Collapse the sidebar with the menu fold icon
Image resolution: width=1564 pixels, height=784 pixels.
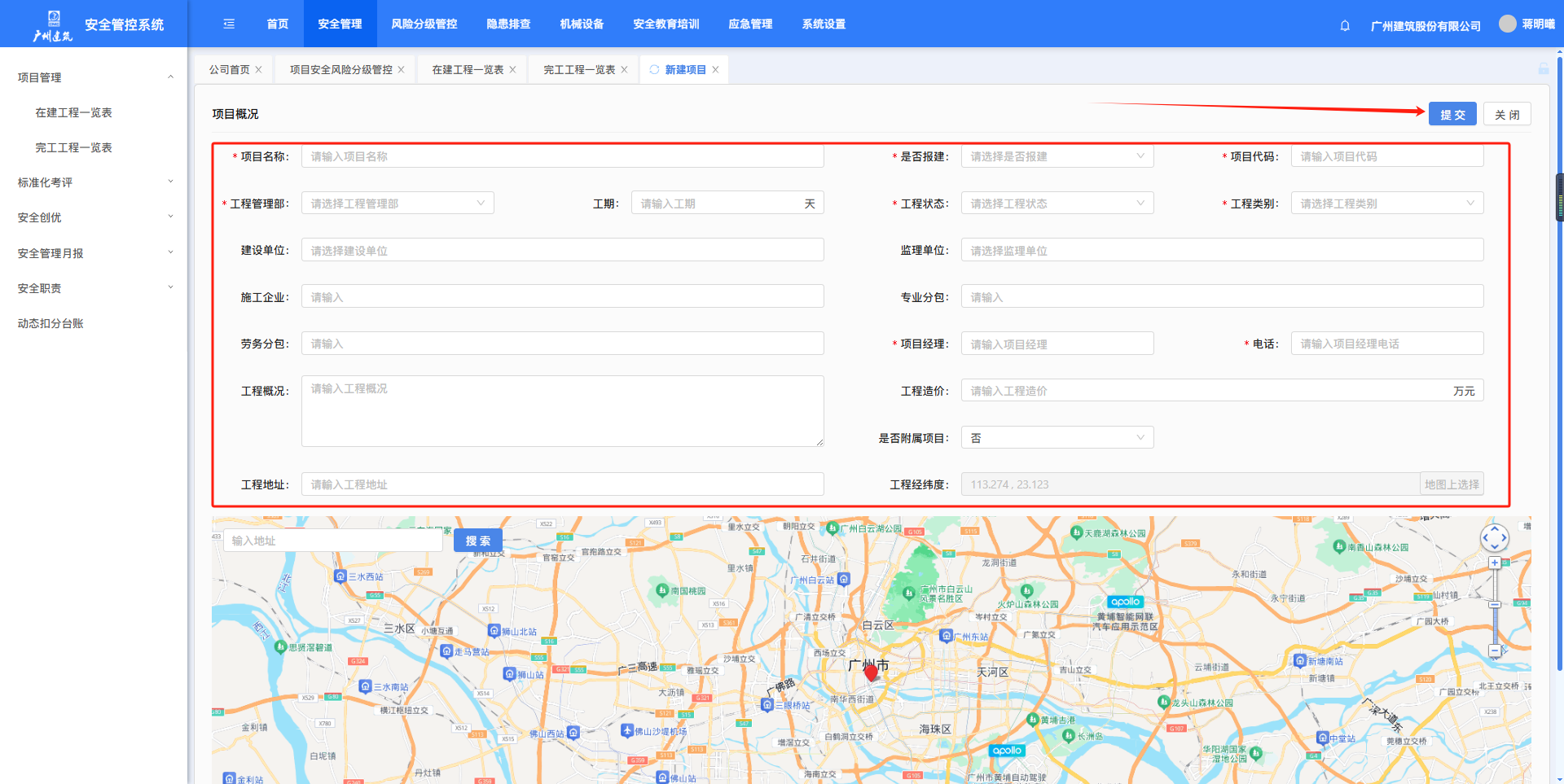click(x=229, y=24)
